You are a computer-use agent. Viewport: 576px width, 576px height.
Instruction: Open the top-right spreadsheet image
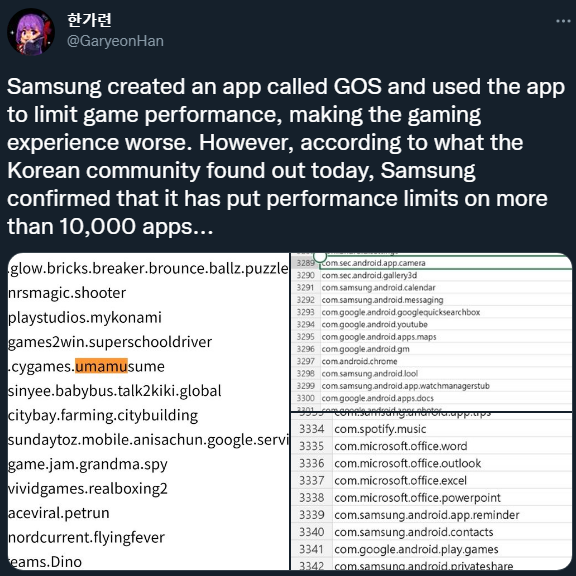point(431,332)
